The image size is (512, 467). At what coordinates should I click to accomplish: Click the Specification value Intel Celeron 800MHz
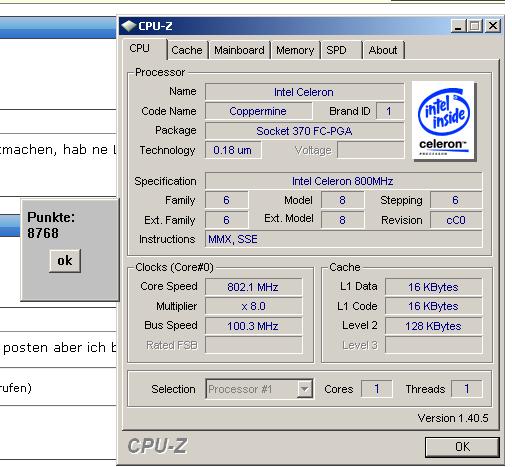[x=343, y=181]
